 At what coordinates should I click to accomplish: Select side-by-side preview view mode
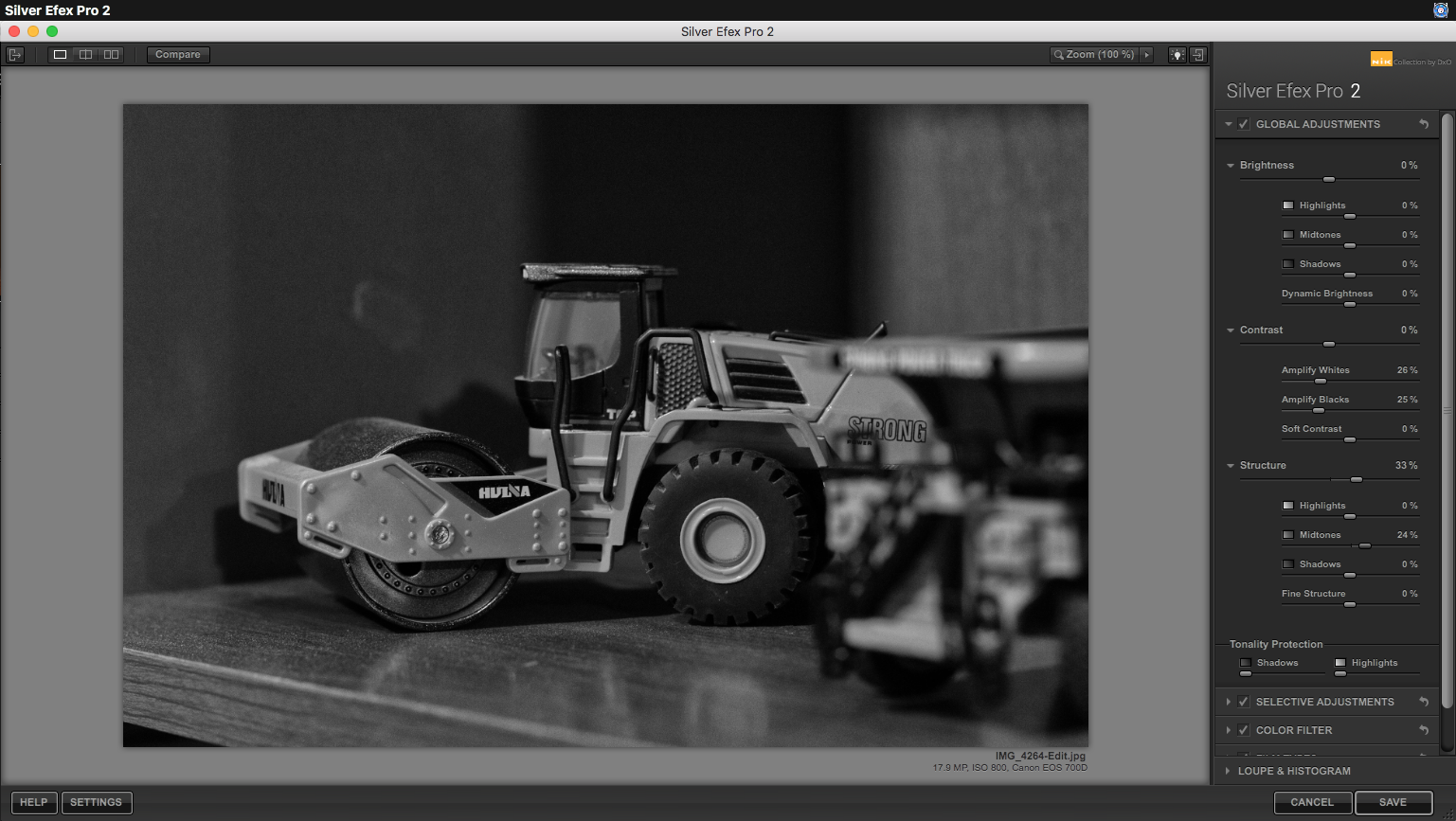(x=112, y=55)
